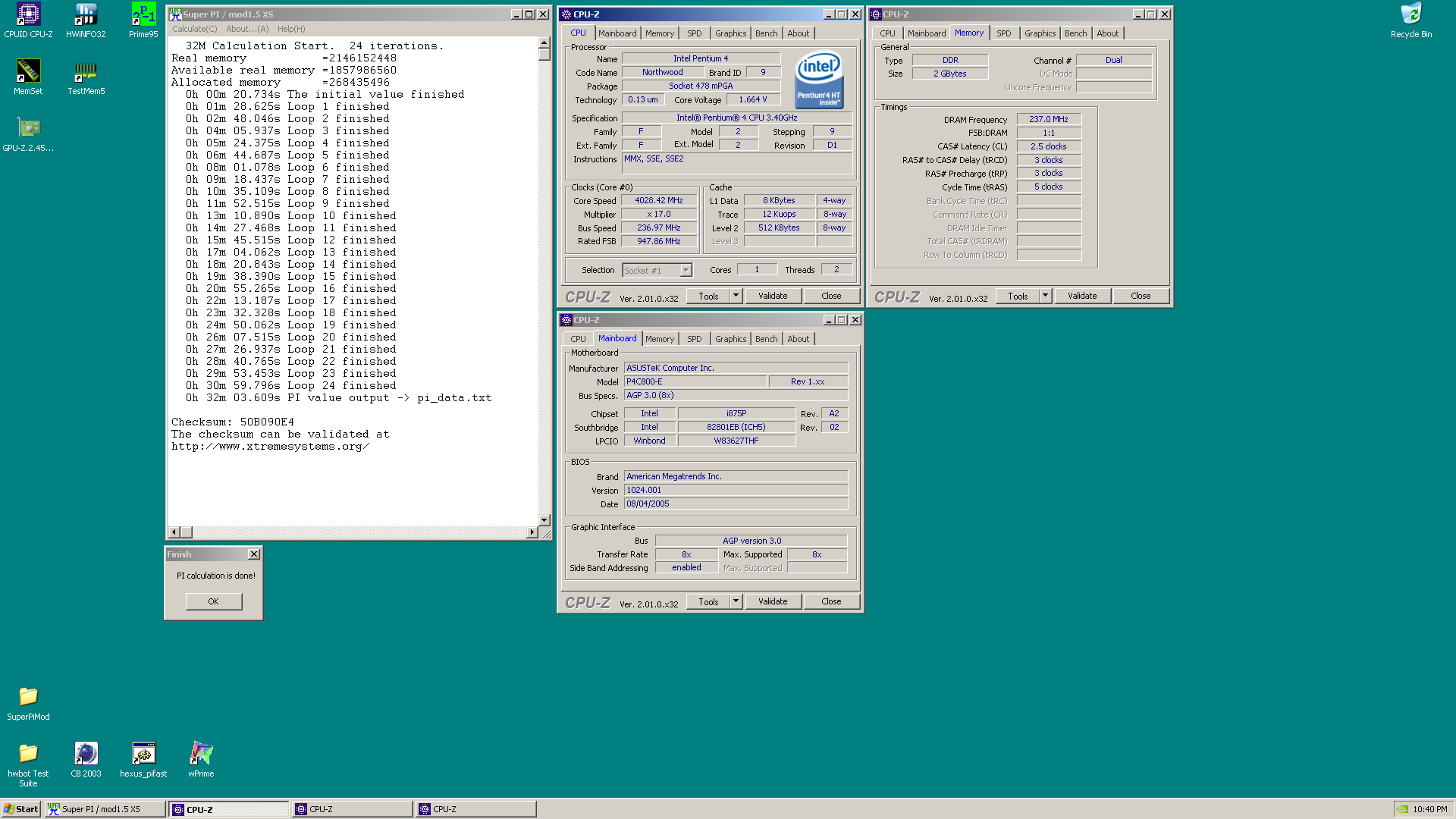Open the Calculate menu in Super PI

194,29
